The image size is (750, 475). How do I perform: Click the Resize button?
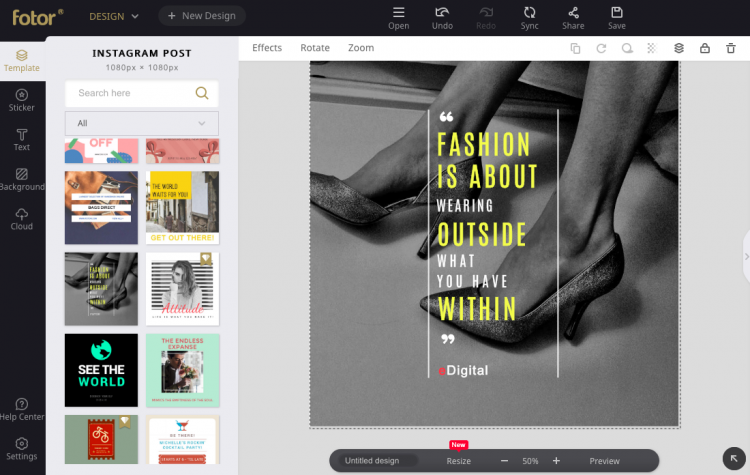click(x=459, y=461)
